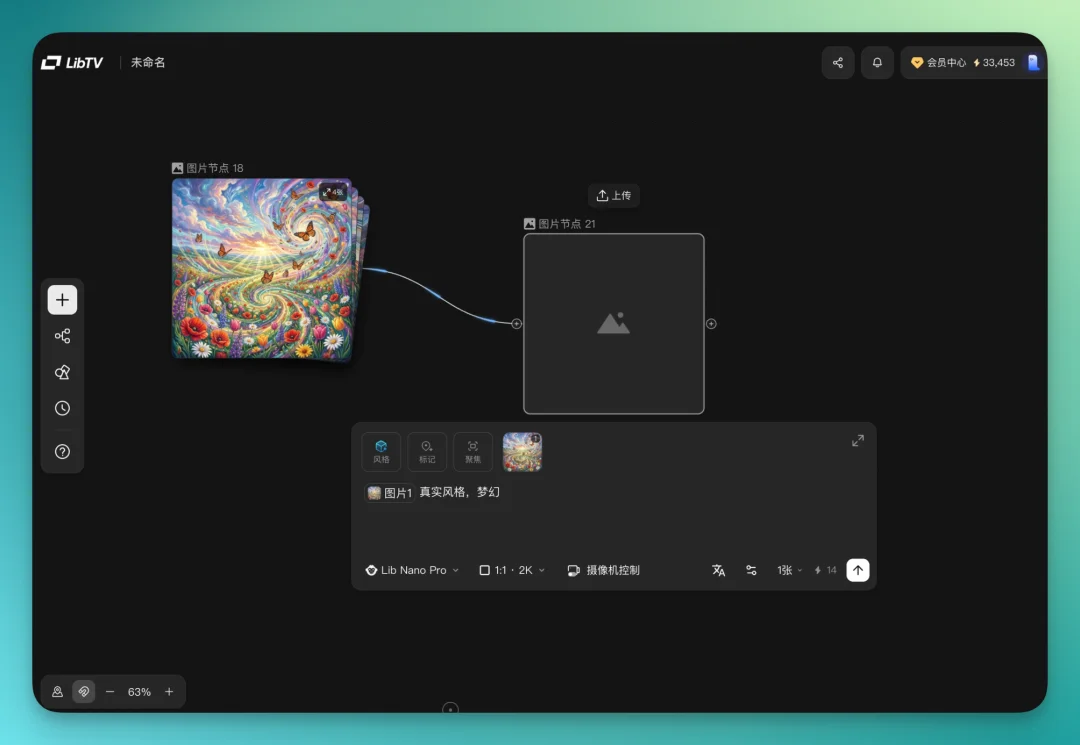Click the image thumbnail in the prompt panel
Screen dimensions: 1080x745
523,452
